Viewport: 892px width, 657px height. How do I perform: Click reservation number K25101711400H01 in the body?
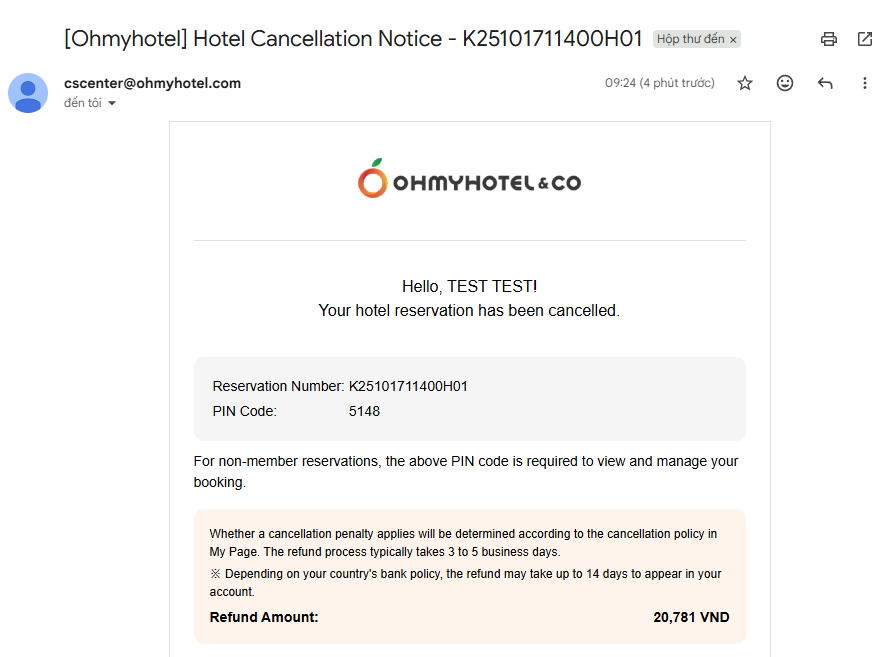(x=408, y=386)
